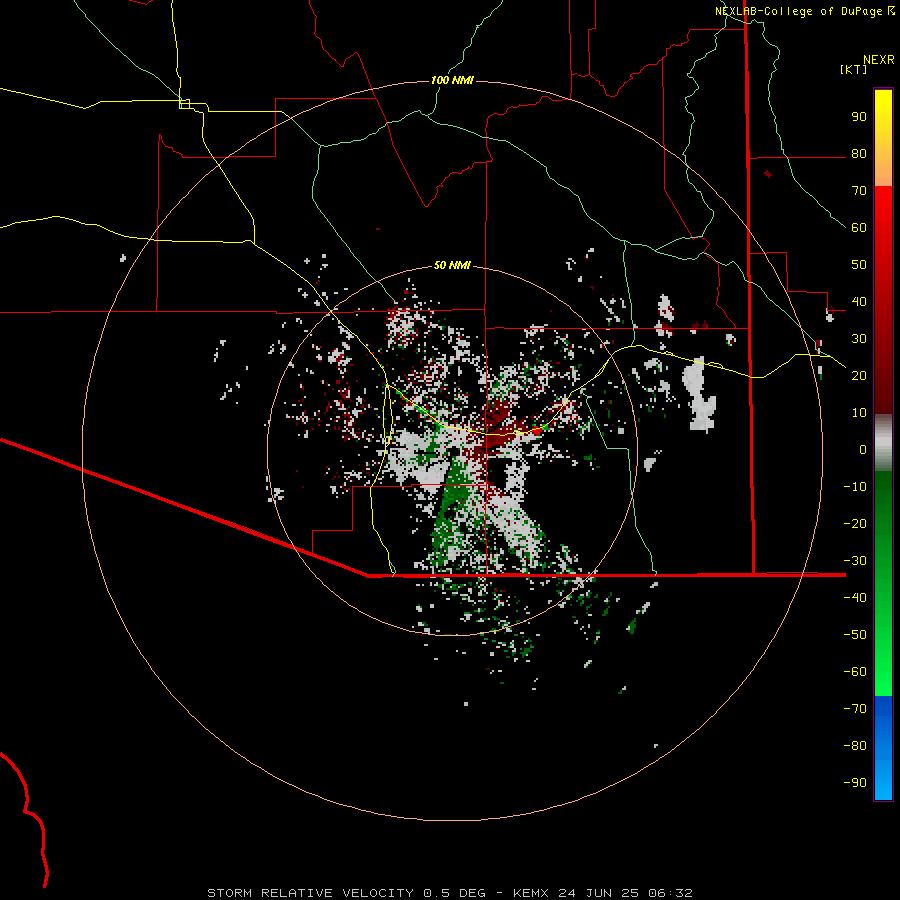Screen dimensions: 900x900
Task: Click the -50 value on the velocity scale
Action: pos(855,635)
